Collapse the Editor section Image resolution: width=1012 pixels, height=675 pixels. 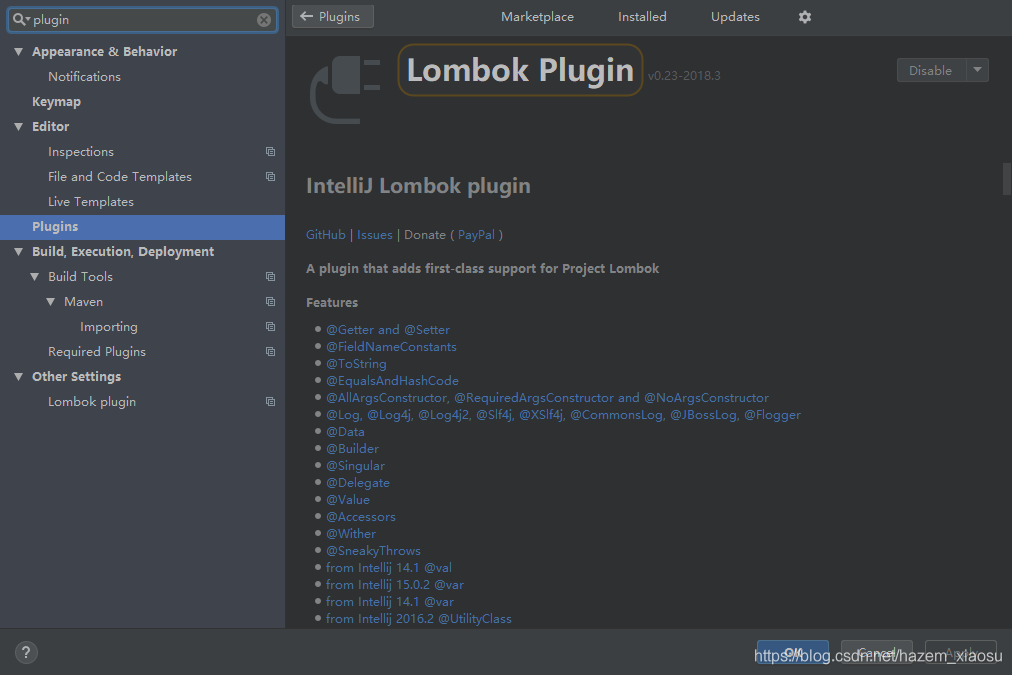tap(19, 127)
